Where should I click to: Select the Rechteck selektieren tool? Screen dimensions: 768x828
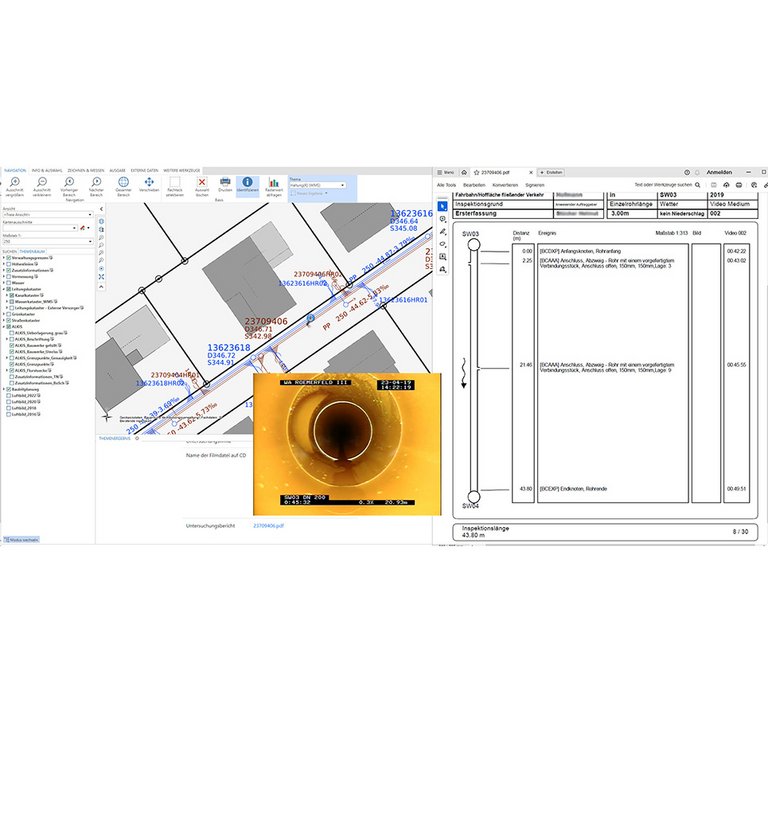click(x=175, y=187)
